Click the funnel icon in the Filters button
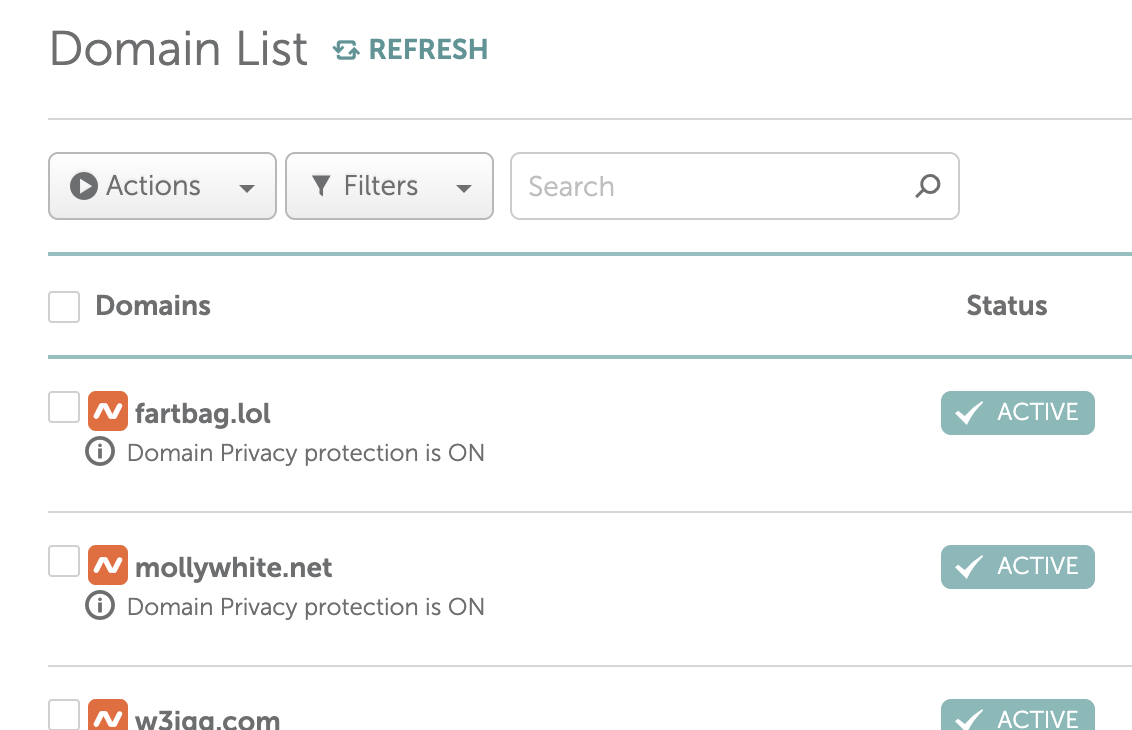 pyautogui.click(x=321, y=186)
